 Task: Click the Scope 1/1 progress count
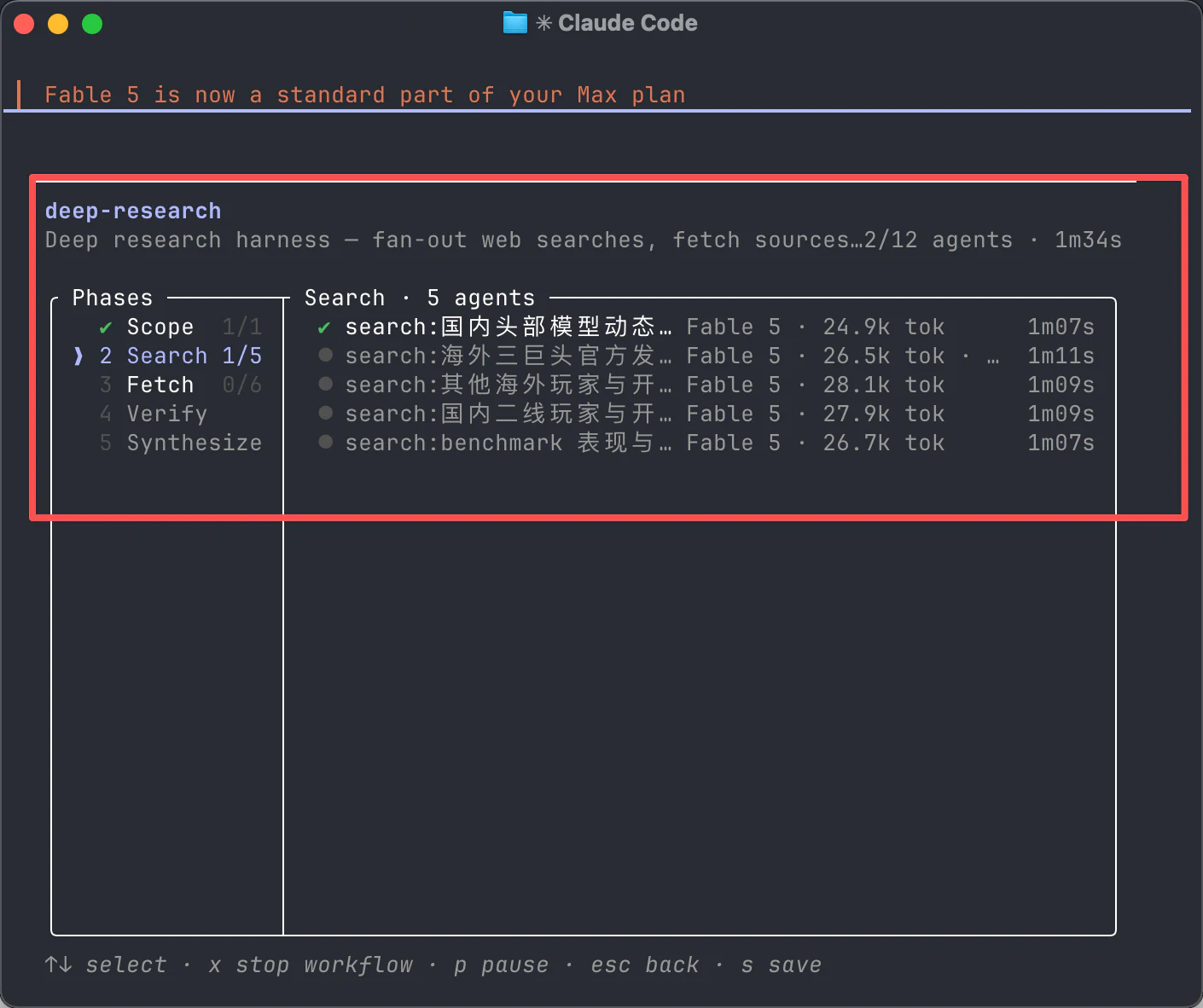pyautogui.click(x=242, y=327)
